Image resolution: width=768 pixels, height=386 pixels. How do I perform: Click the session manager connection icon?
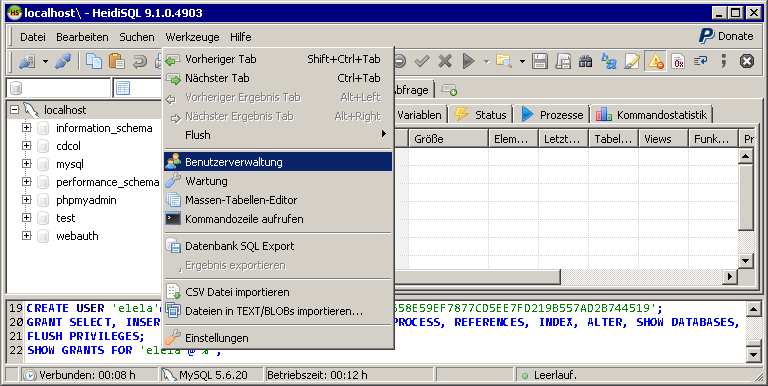click(26, 61)
